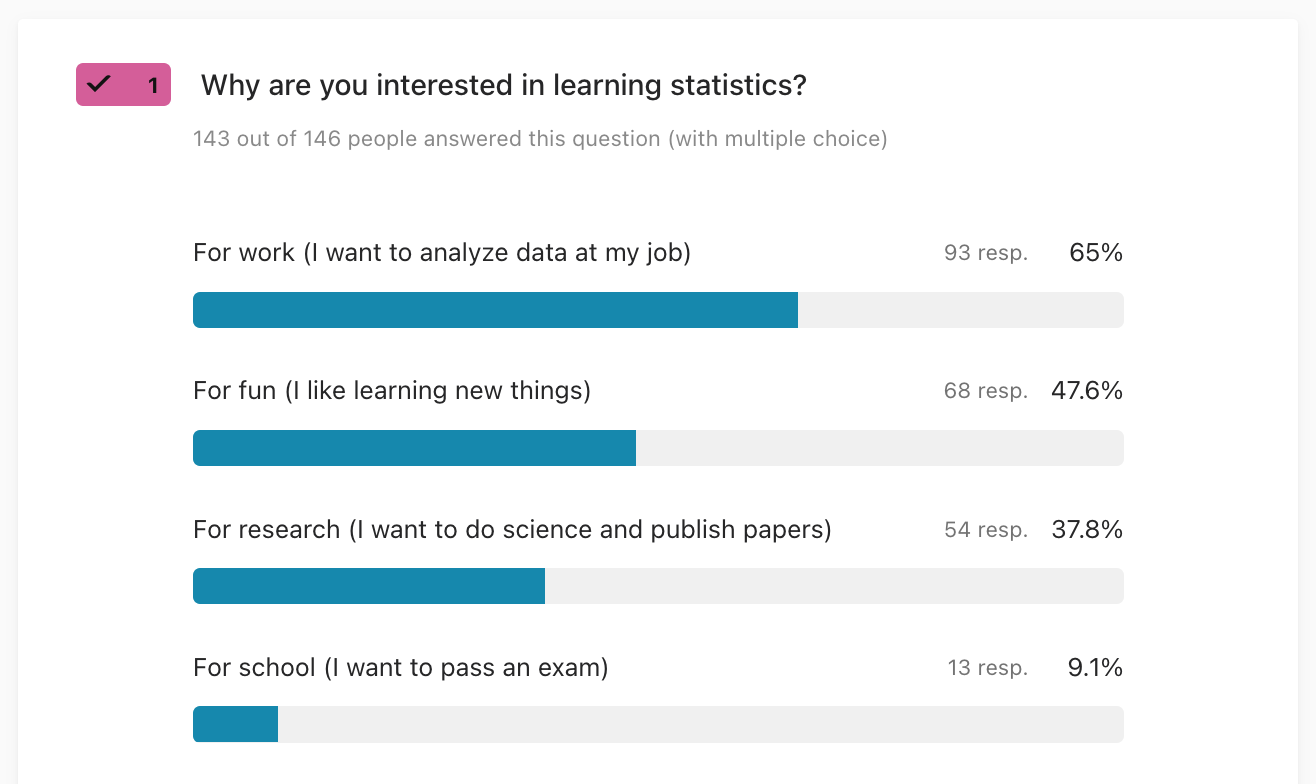Image resolution: width=1316 pixels, height=784 pixels.
Task: Click the 37.8% percentage value
Action: (1087, 530)
